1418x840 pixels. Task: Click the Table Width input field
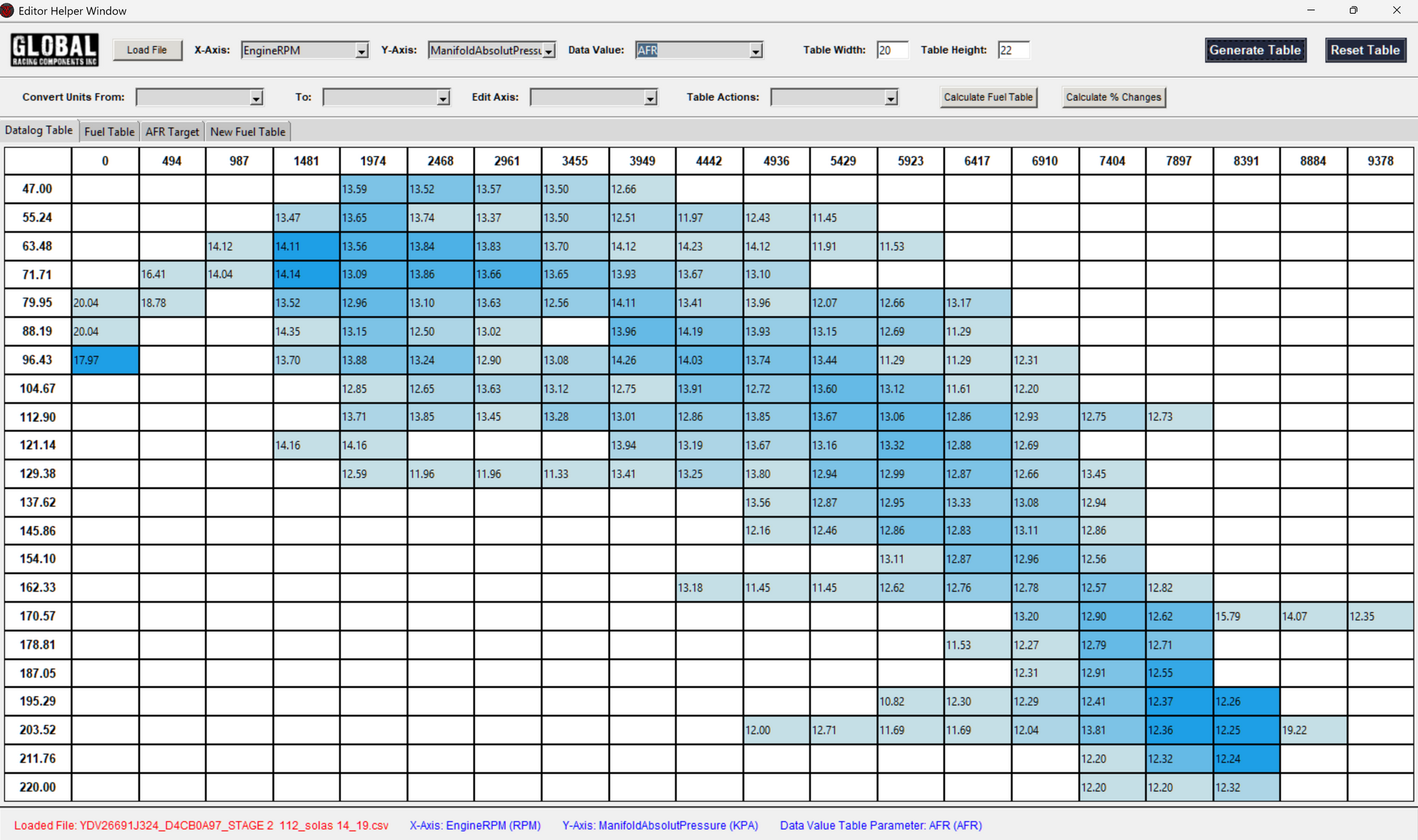point(892,50)
